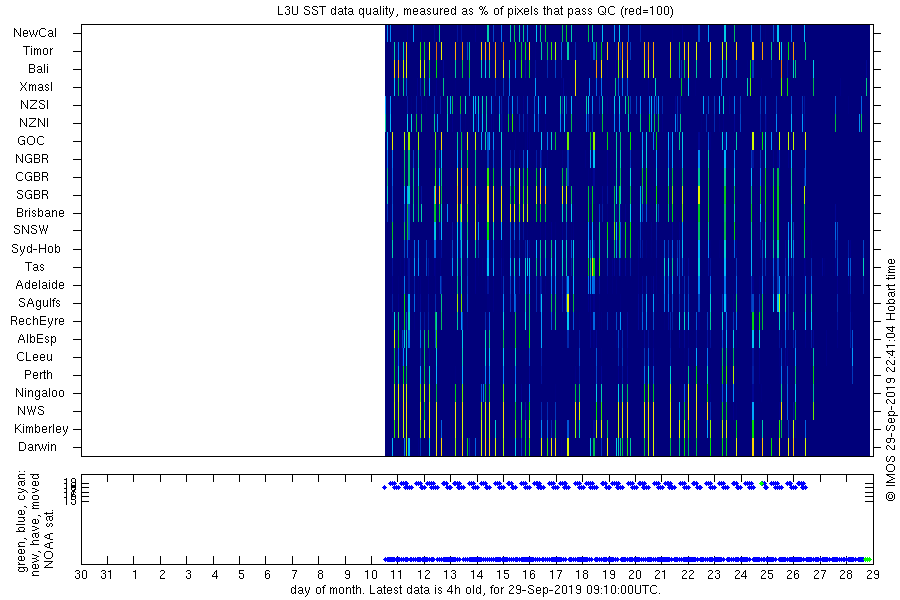The image size is (900, 600).
Task: Click day 1 on the time axis
Action: [x=135, y=575]
